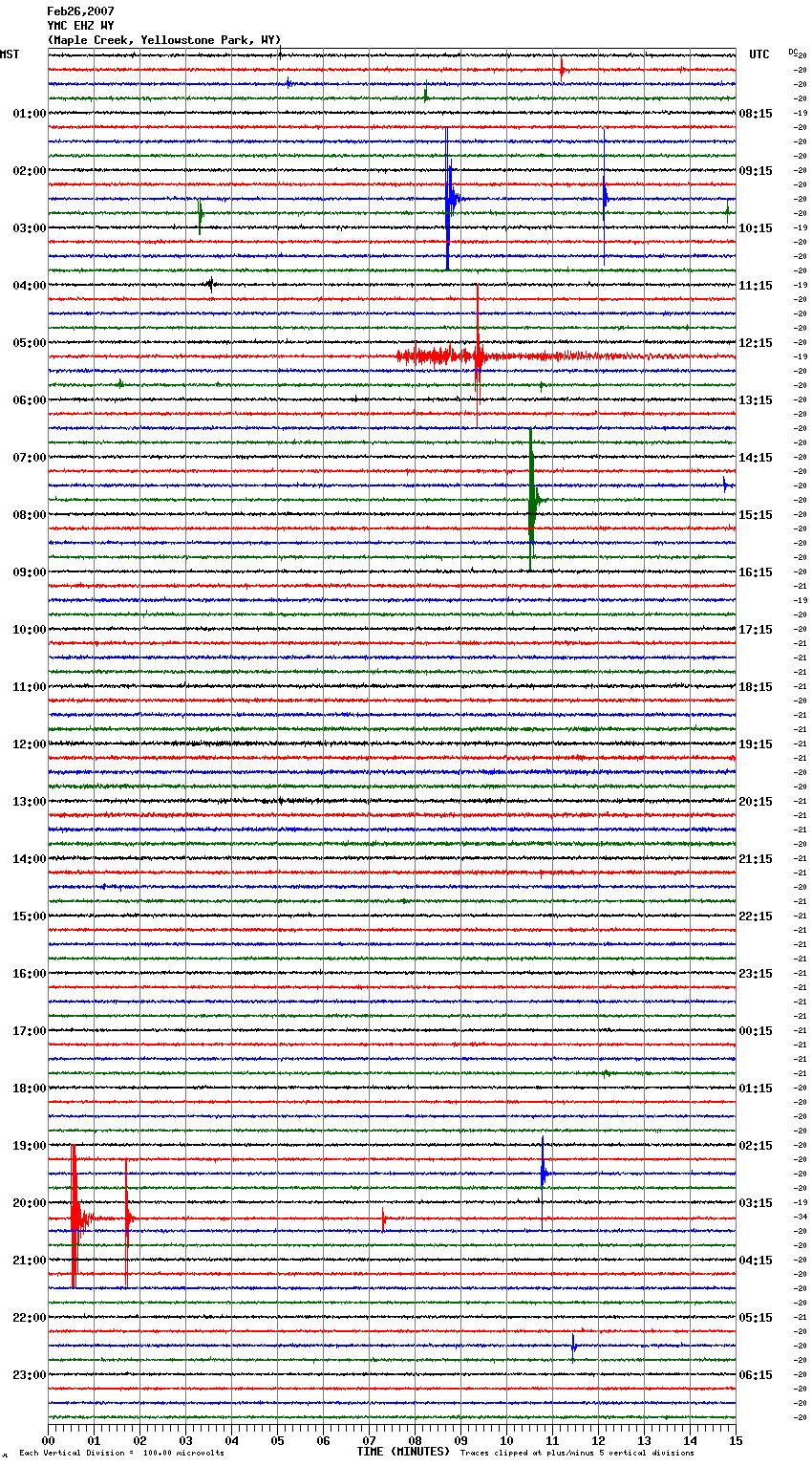Click the '20:15' UTC time label
Screen dimensions: 812x1466
point(756,802)
